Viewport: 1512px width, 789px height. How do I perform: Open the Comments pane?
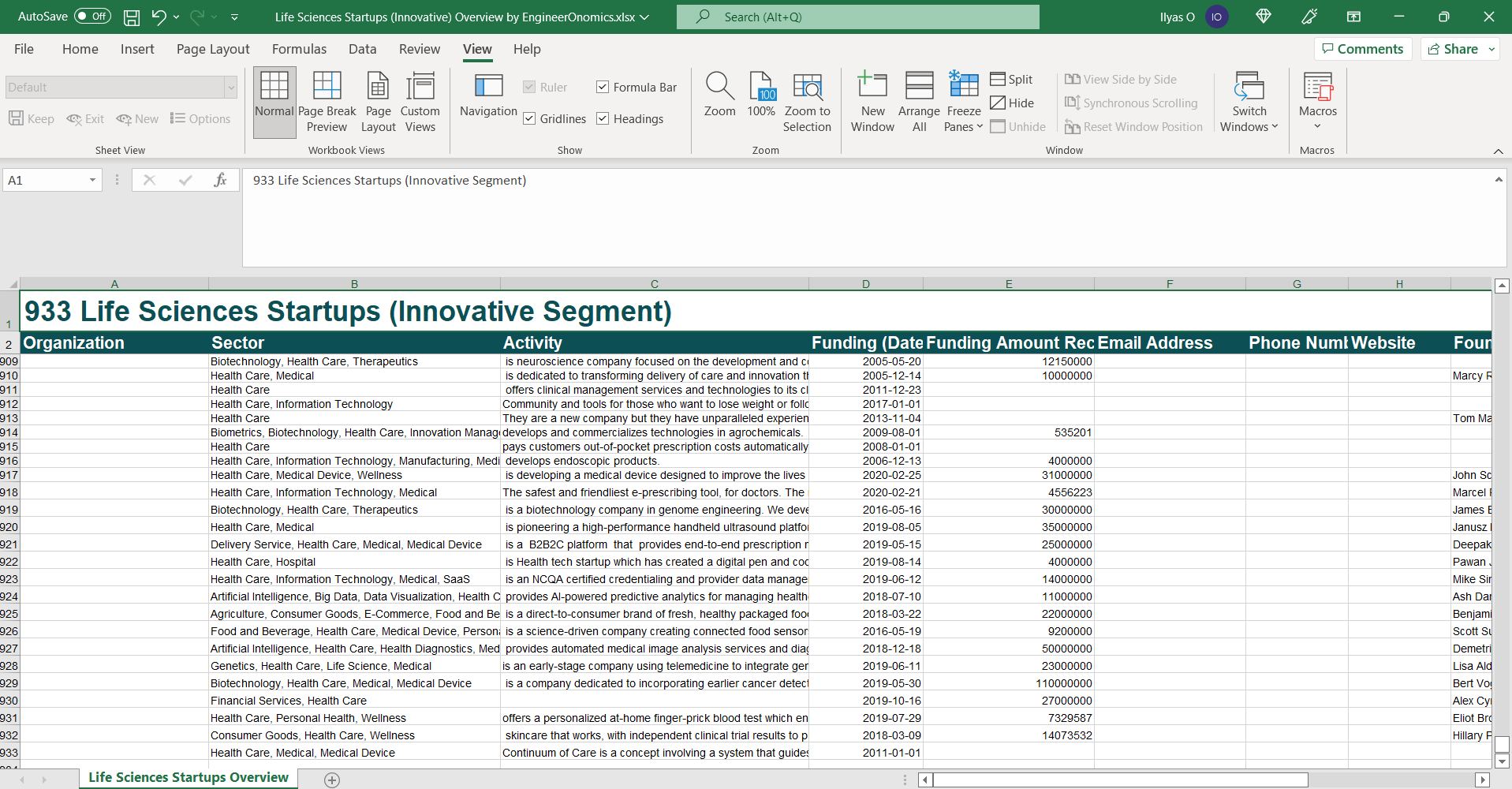point(1363,48)
